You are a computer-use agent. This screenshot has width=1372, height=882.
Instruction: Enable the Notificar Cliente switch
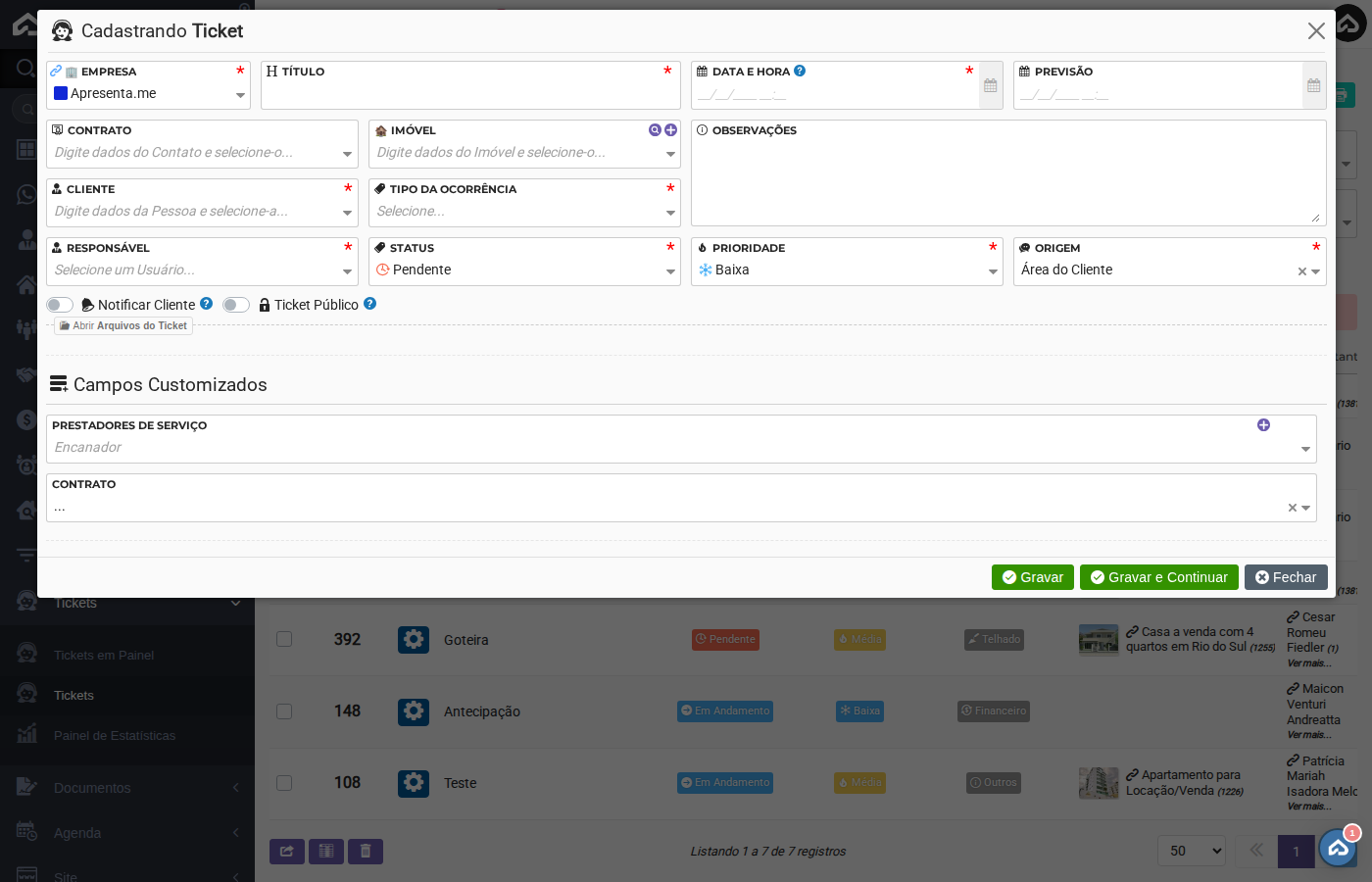60,305
